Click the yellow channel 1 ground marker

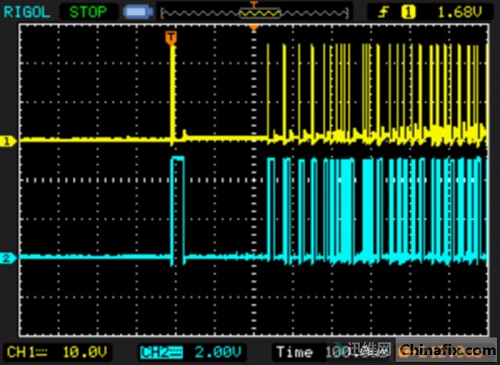8,141
